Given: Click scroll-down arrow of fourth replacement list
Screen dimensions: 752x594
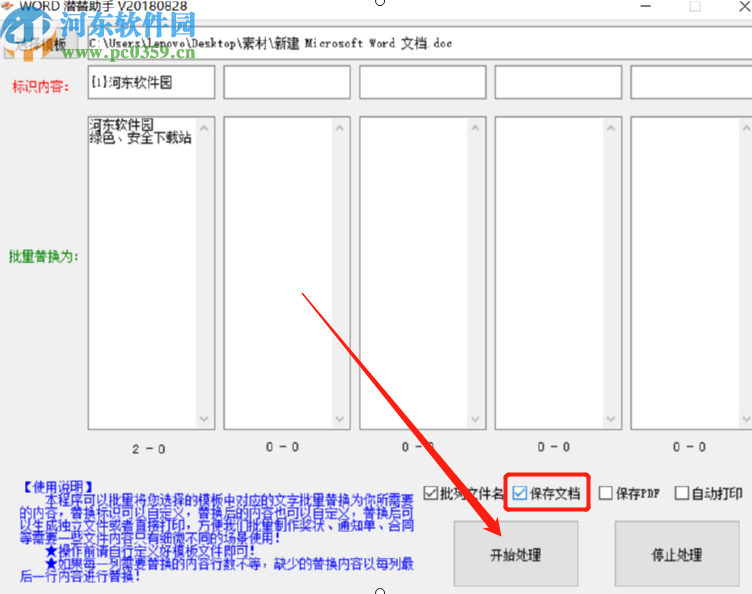Looking at the screenshot, I should (611, 419).
